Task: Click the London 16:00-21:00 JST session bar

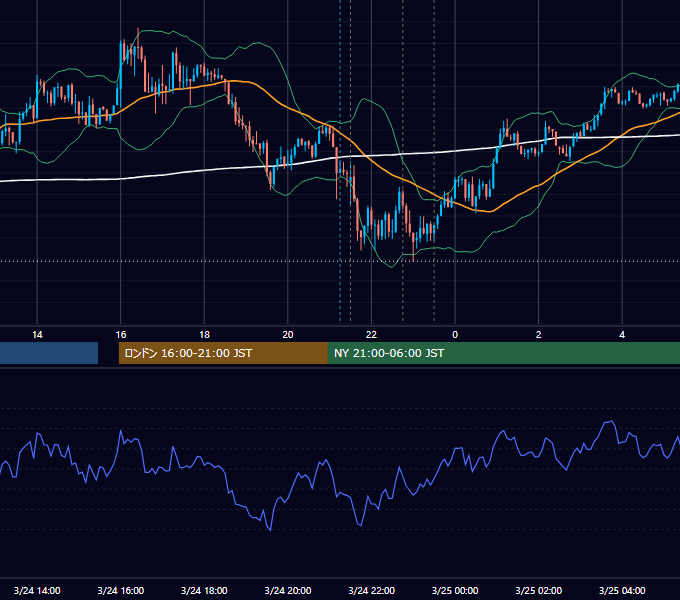Action: 223,353
